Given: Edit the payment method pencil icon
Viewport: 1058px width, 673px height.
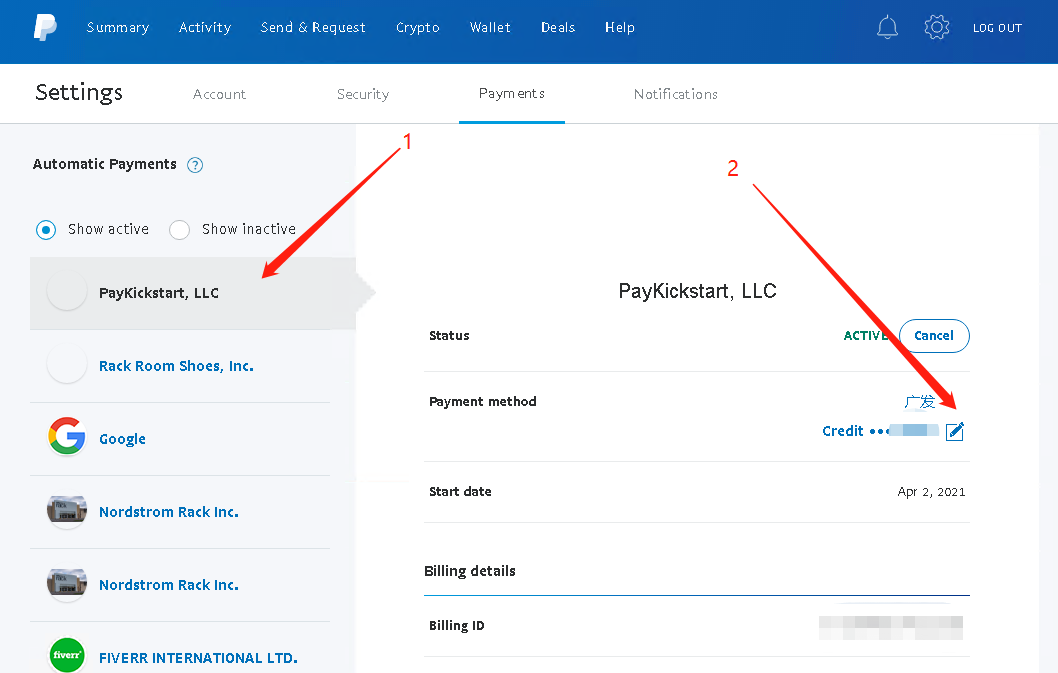Looking at the screenshot, I should [955, 431].
